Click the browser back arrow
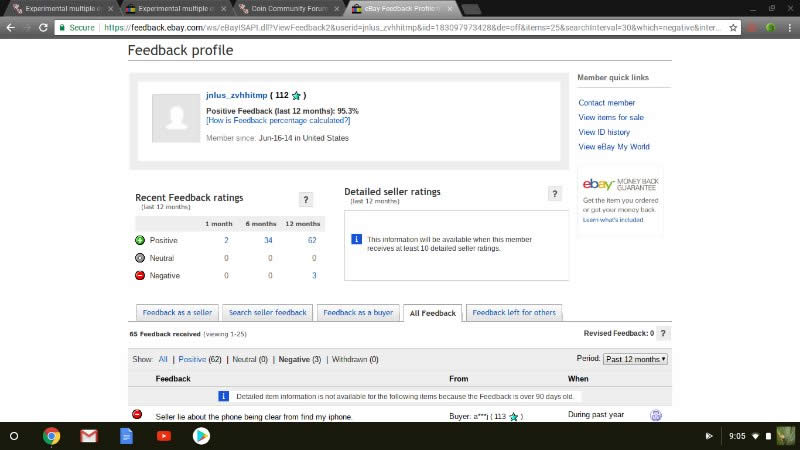This screenshot has width=800, height=450. (x=11, y=28)
